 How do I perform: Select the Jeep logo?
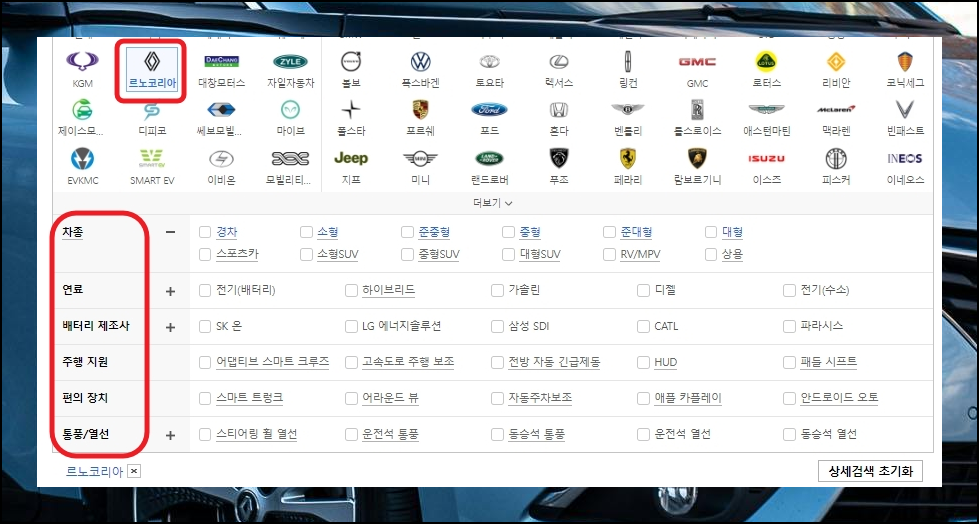point(351,158)
